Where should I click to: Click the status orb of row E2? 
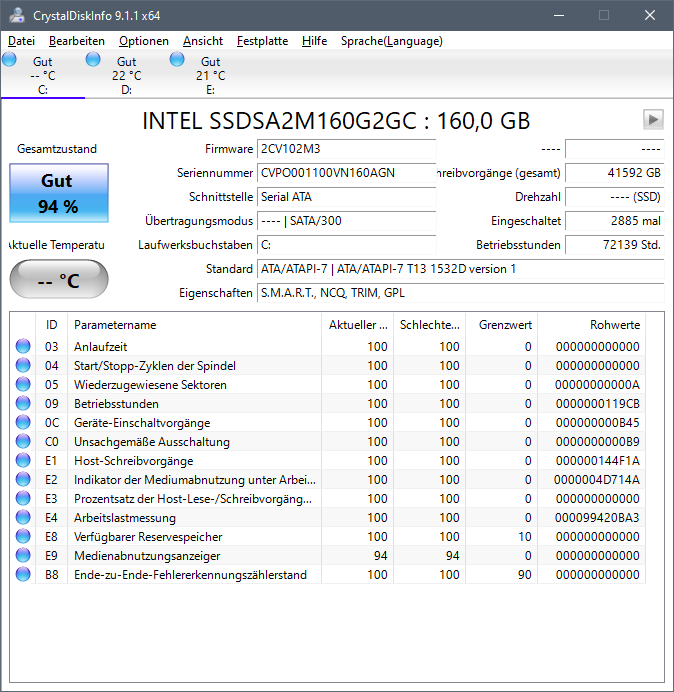[x=23, y=479]
